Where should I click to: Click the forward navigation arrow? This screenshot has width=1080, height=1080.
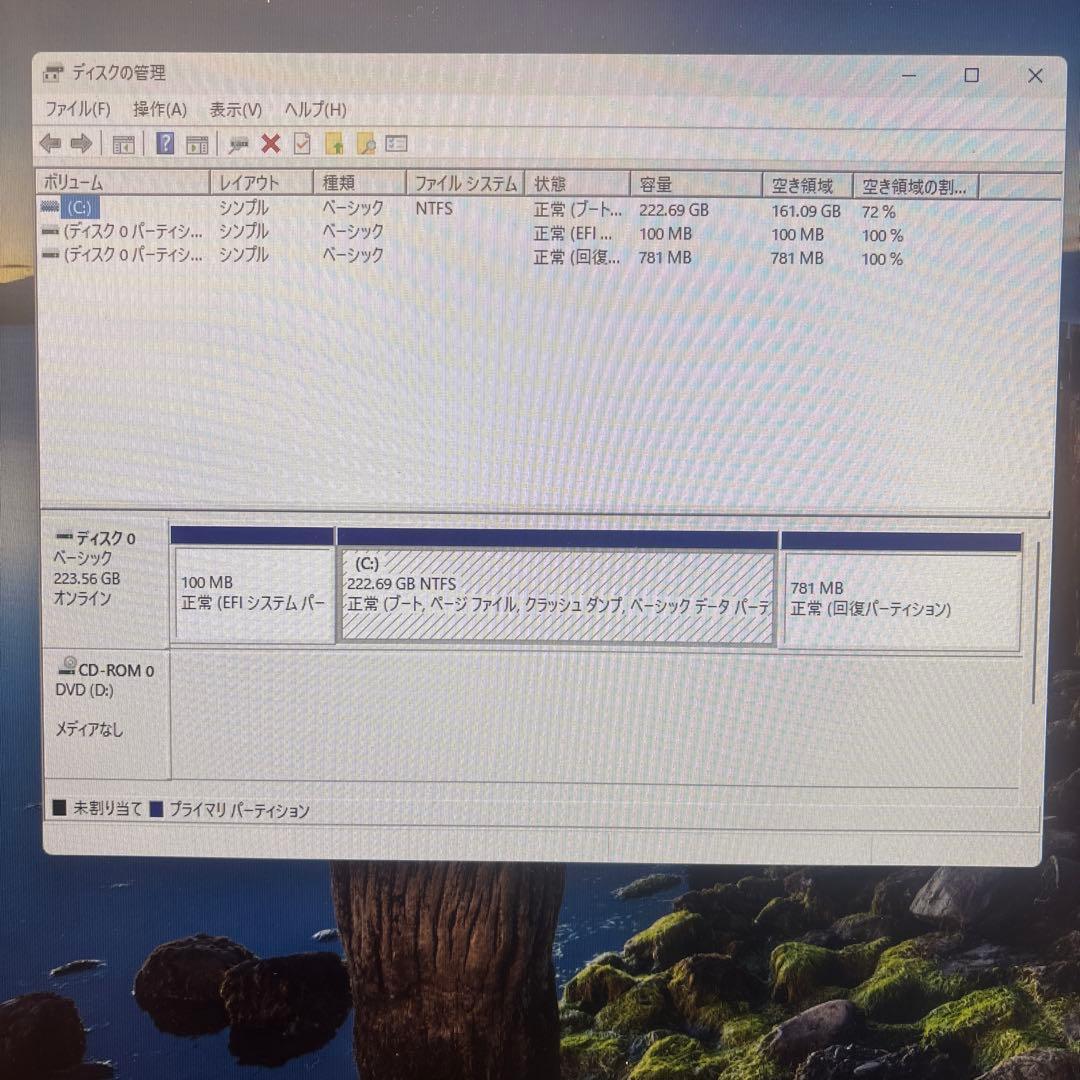[82, 143]
